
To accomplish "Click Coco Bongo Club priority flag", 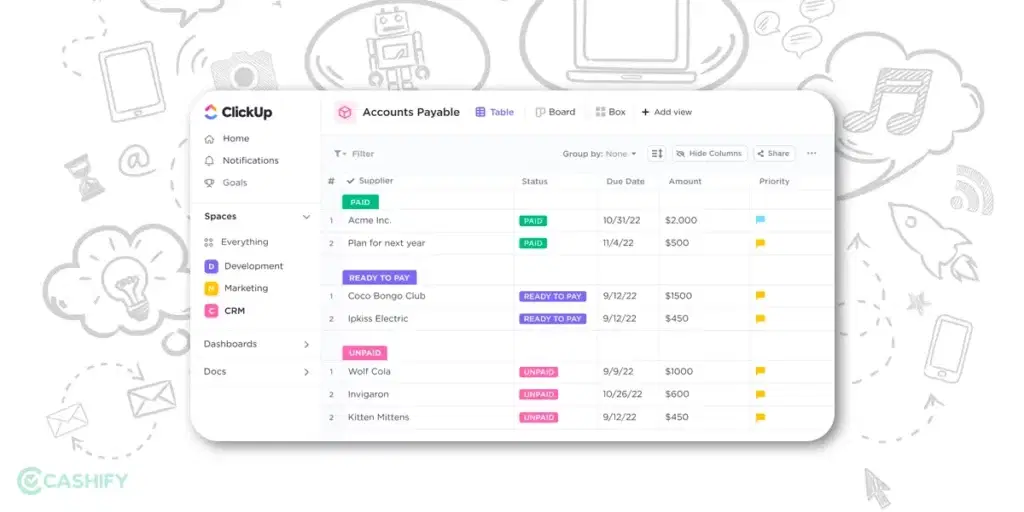I will coord(760,296).
